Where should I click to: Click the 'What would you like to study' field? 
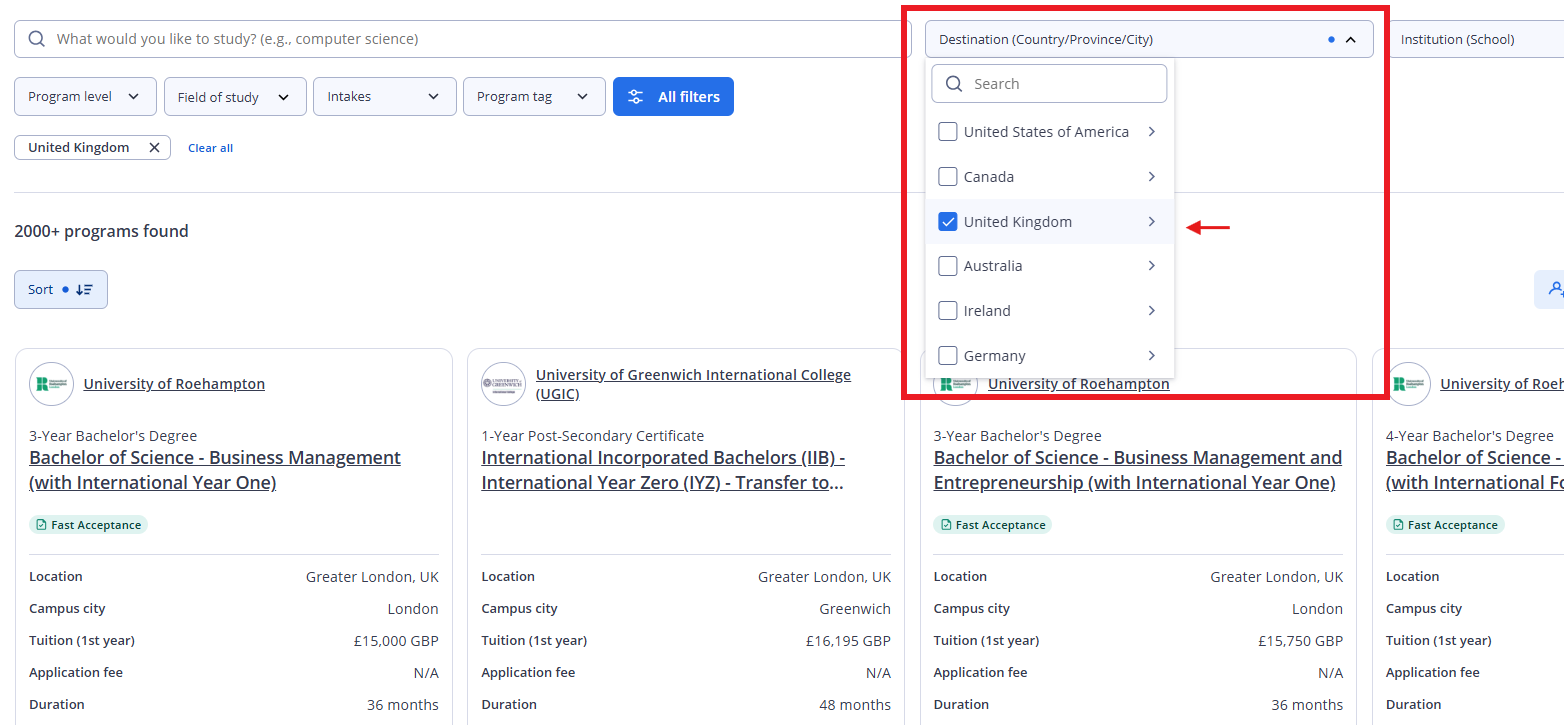[462, 39]
